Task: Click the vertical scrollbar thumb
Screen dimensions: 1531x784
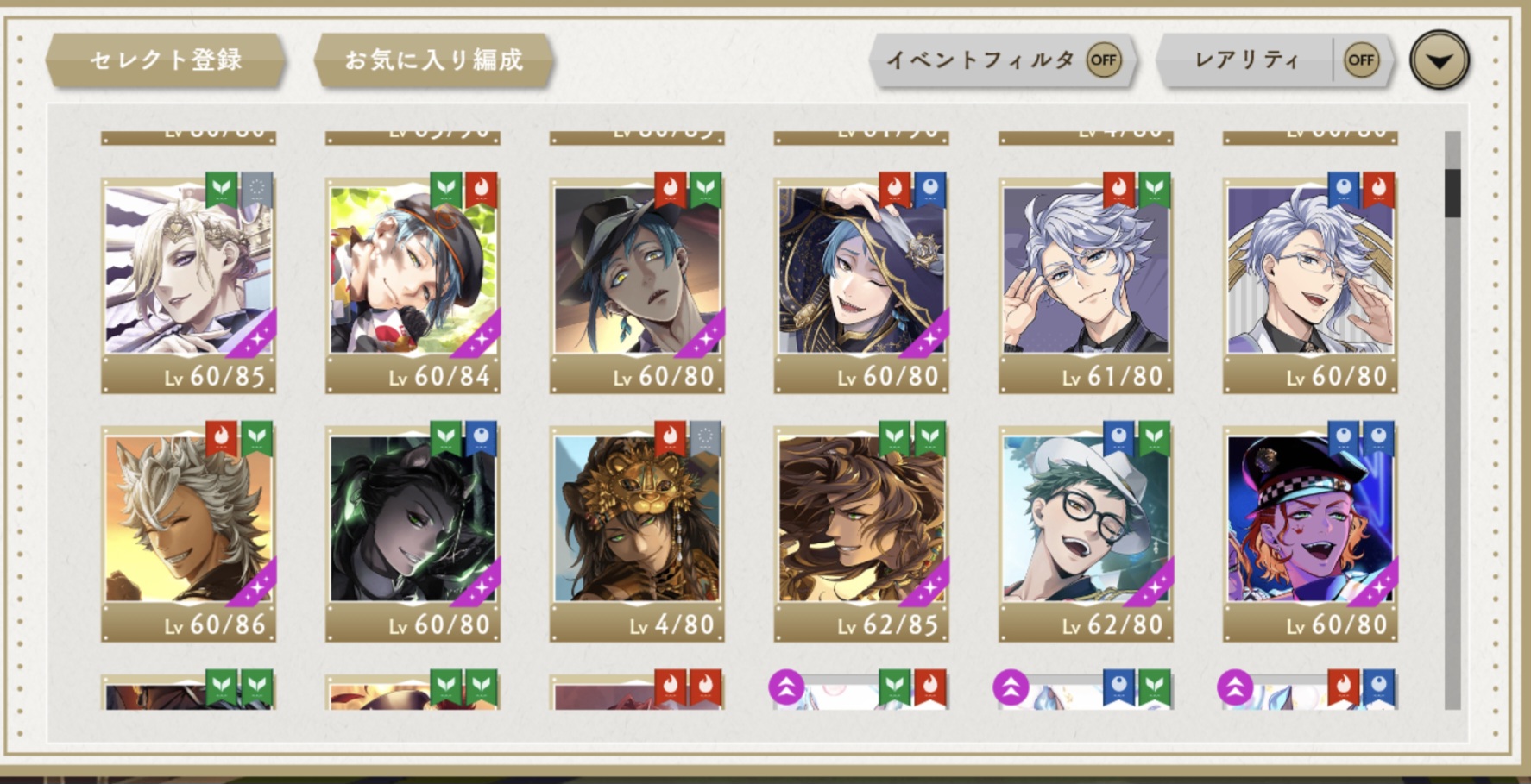Action: click(1452, 193)
